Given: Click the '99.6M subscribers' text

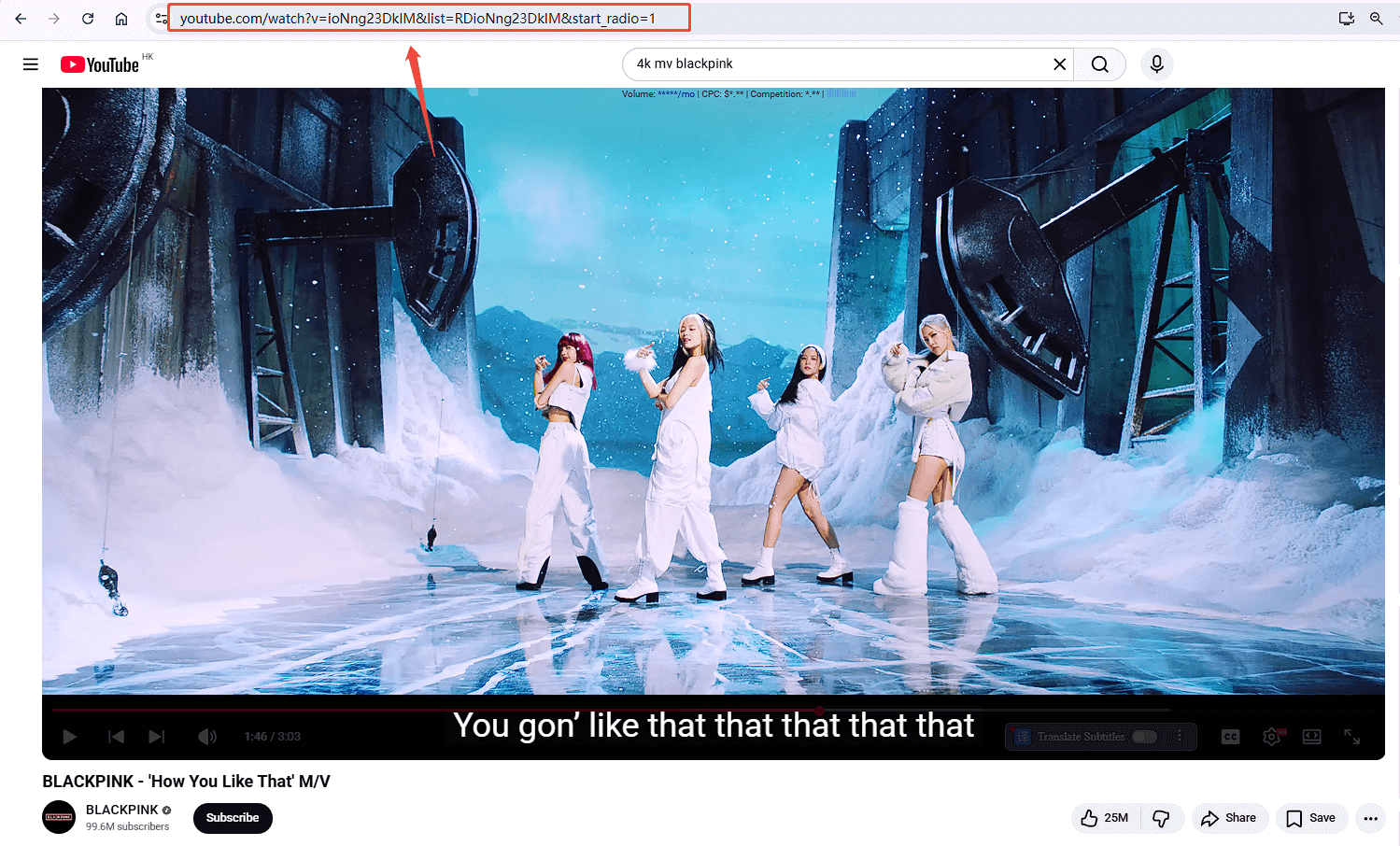Looking at the screenshot, I should (128, 826).
